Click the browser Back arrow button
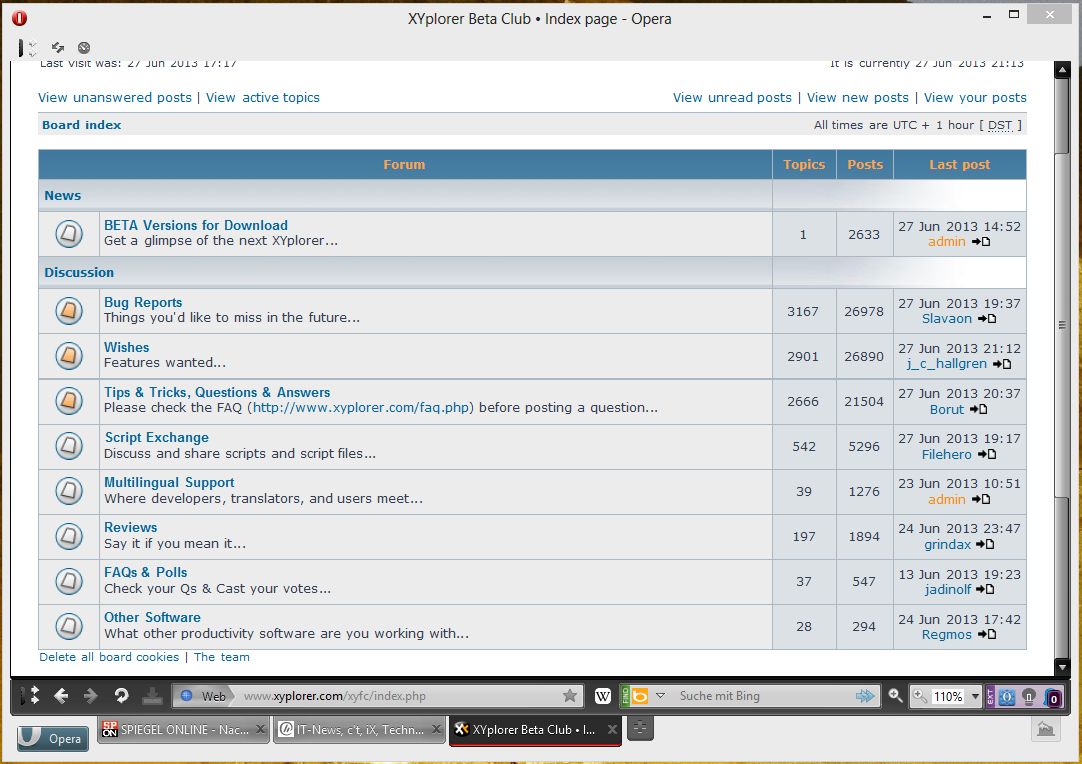 [61, 696]
